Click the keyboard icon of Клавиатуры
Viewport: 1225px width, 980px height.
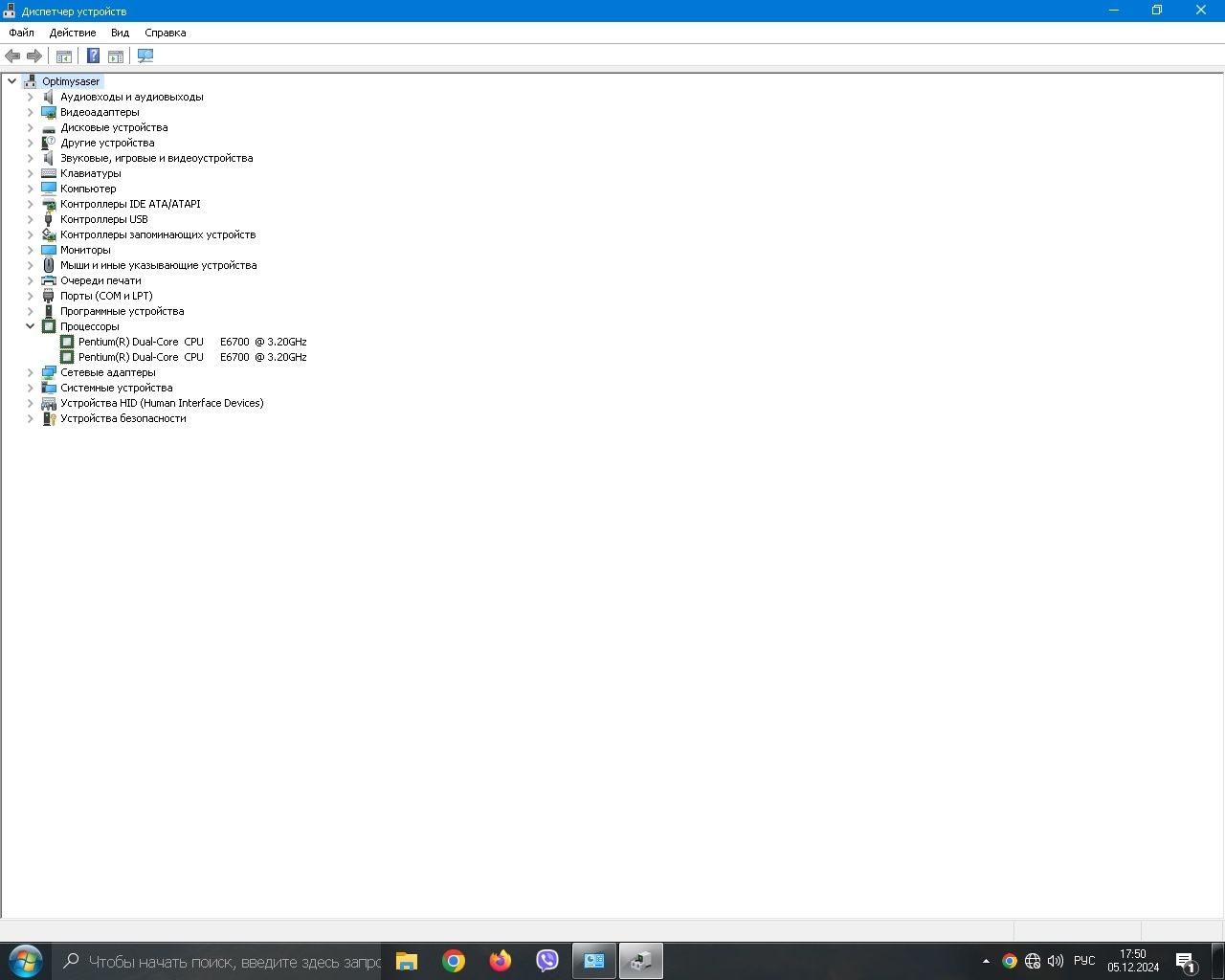click(49, 173)
